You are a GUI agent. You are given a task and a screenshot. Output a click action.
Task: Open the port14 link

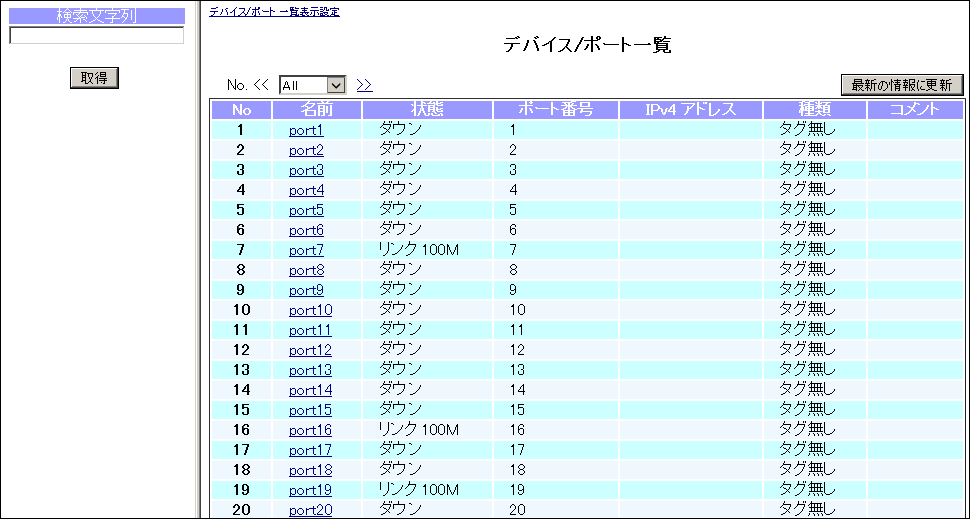tap(311, 390)
